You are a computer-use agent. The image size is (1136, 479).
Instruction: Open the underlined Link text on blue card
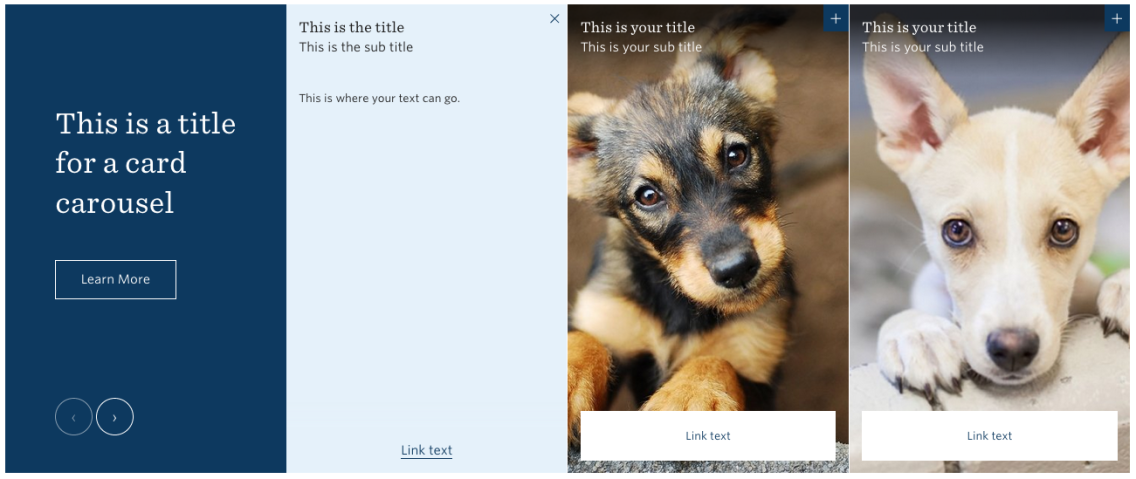pos(427,450)
